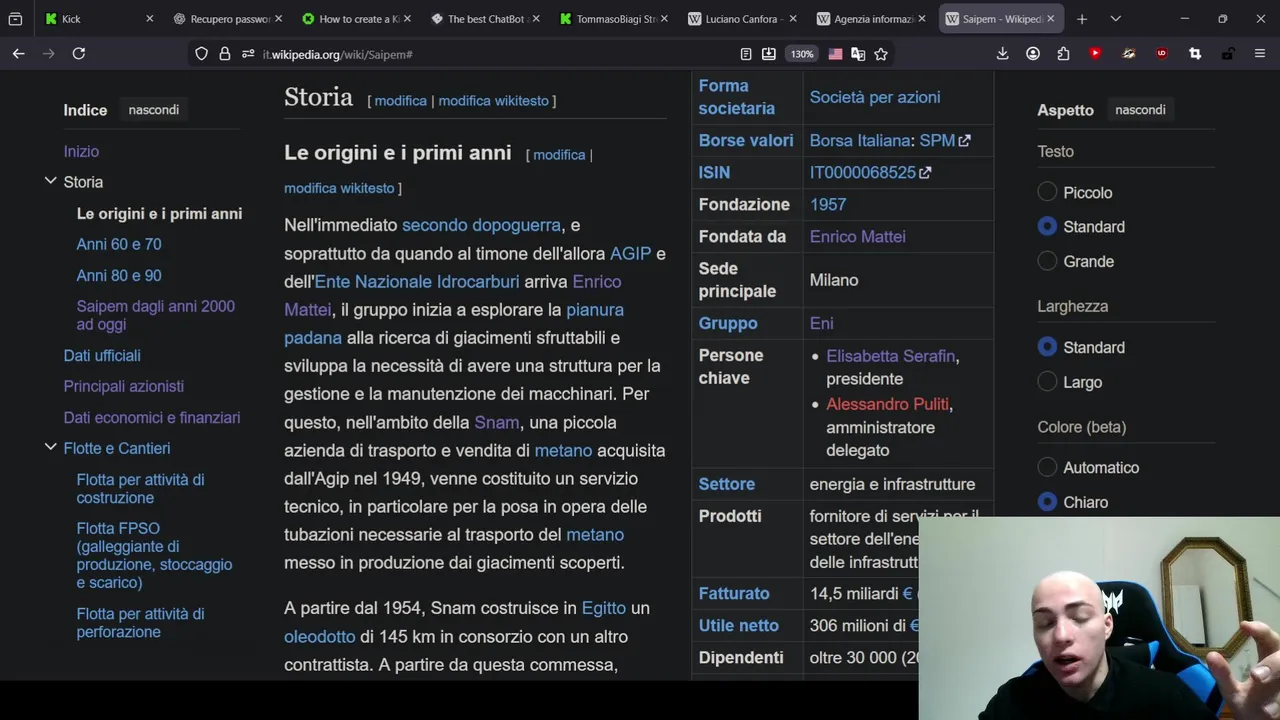Jump to Anni 60 e 70 section
Screen dimensions: 1280x720
pos(119,244)
